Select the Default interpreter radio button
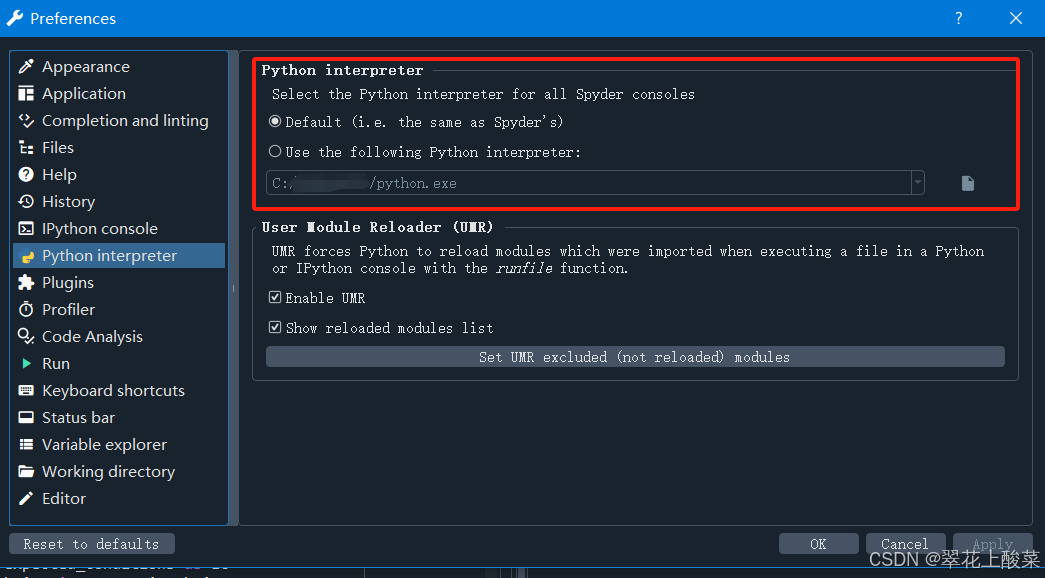 (275, 122)
